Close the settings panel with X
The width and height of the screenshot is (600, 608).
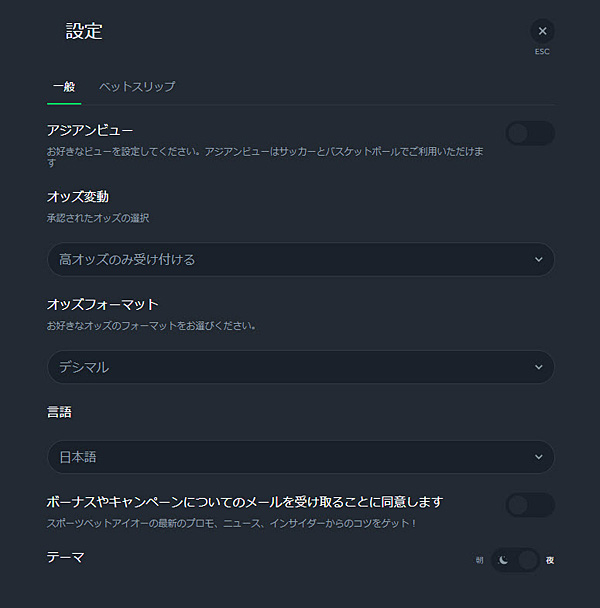(x=542, y=31)
